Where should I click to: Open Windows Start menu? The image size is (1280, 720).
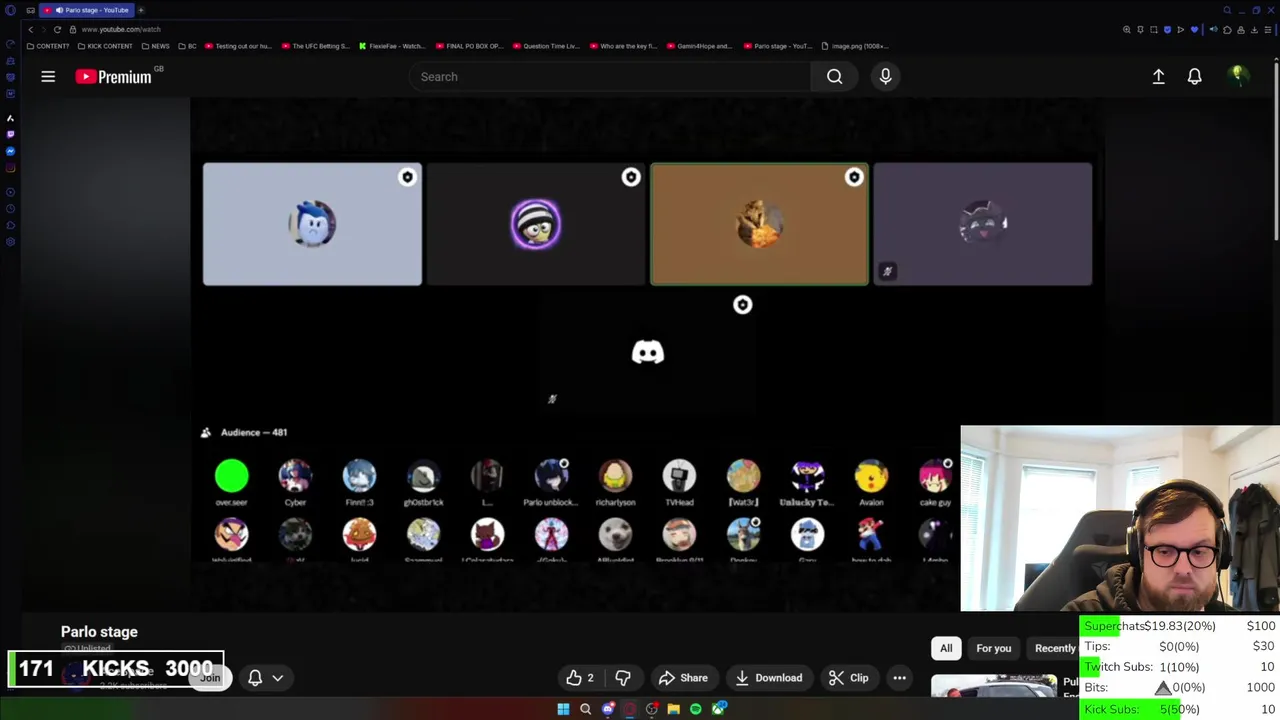tap(563, 709)
